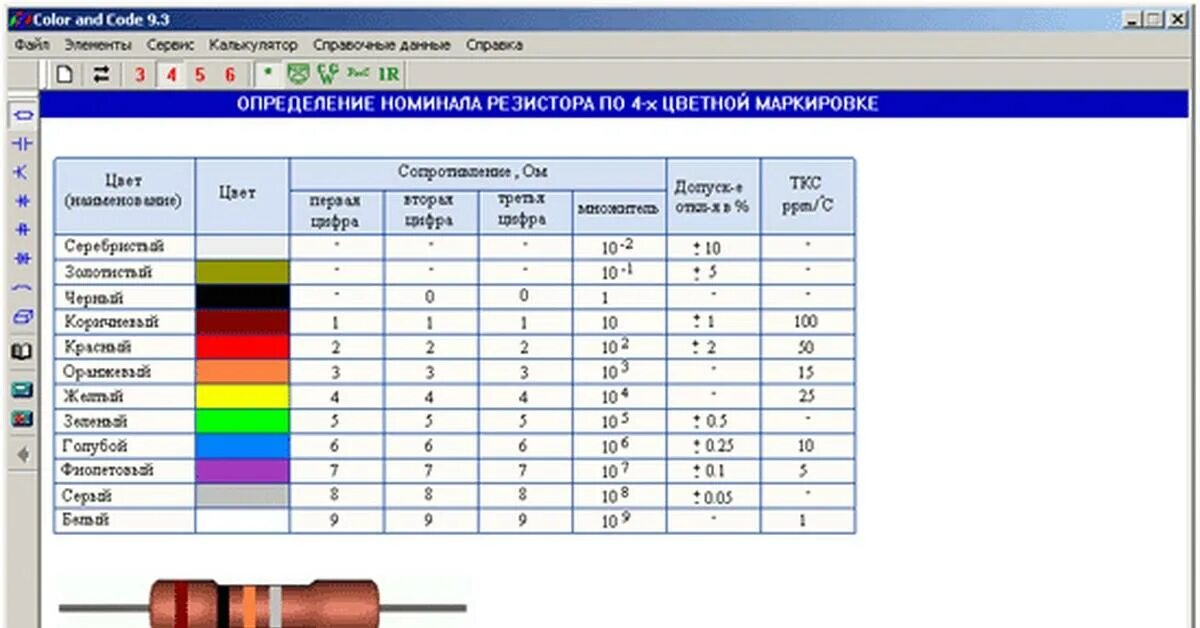This screenshot has height=628, width=1200.
Task: Open the reference book sidebar icon
Action: (x=24, y=351)
